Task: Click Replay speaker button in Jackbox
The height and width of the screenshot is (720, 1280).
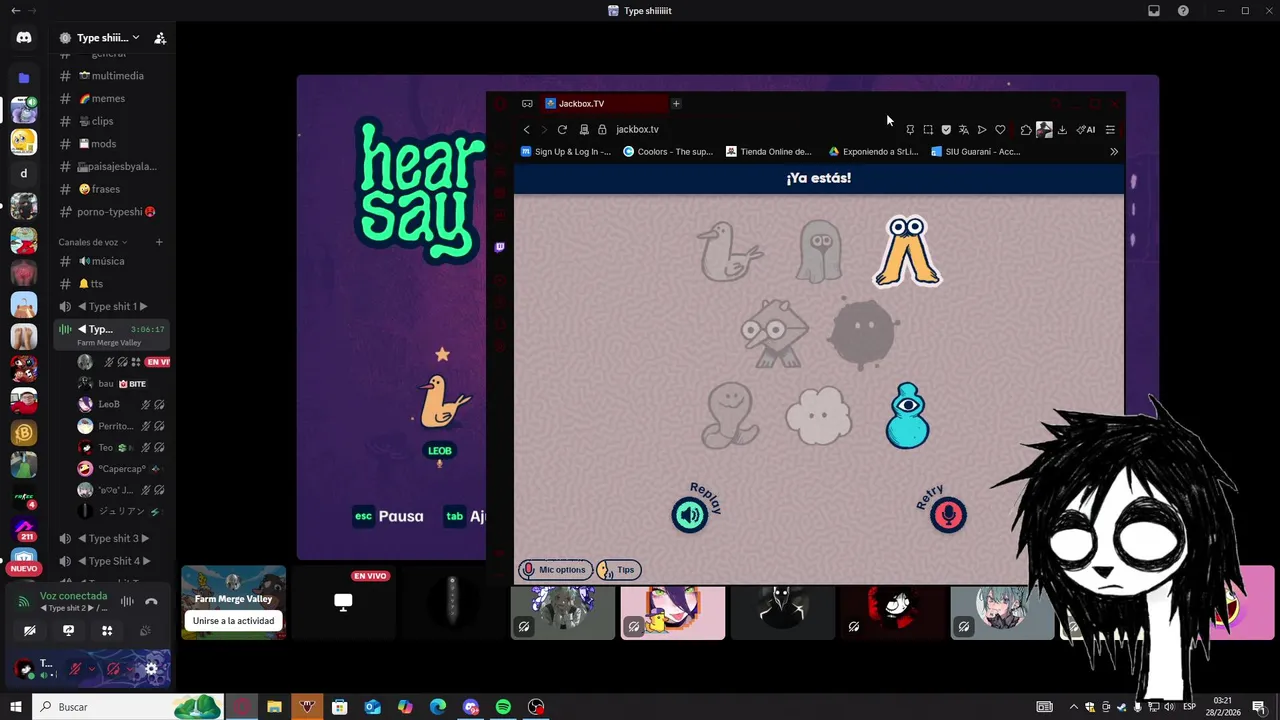Action: (x=690, y=514)
